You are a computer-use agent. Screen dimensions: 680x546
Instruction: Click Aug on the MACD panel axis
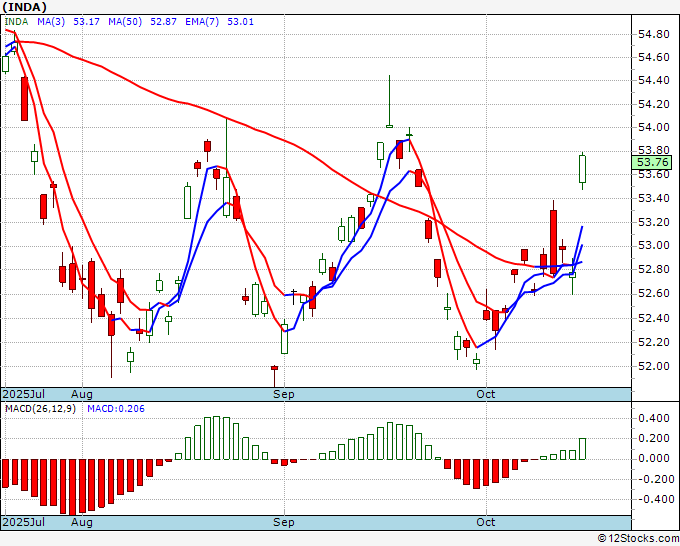pos(82,522)
